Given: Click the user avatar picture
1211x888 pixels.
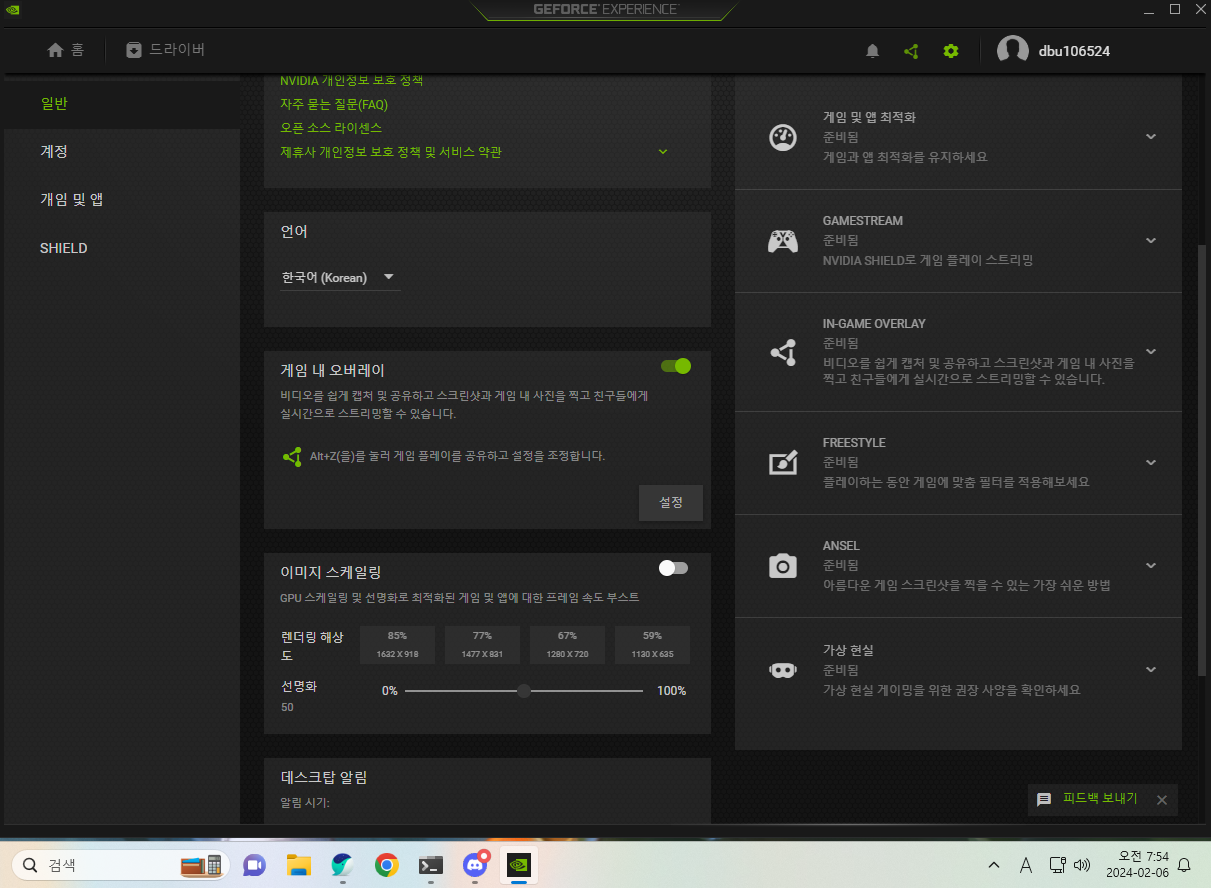Looking at the screenshot, I should pyautogui.click(x=1013, y=51).
